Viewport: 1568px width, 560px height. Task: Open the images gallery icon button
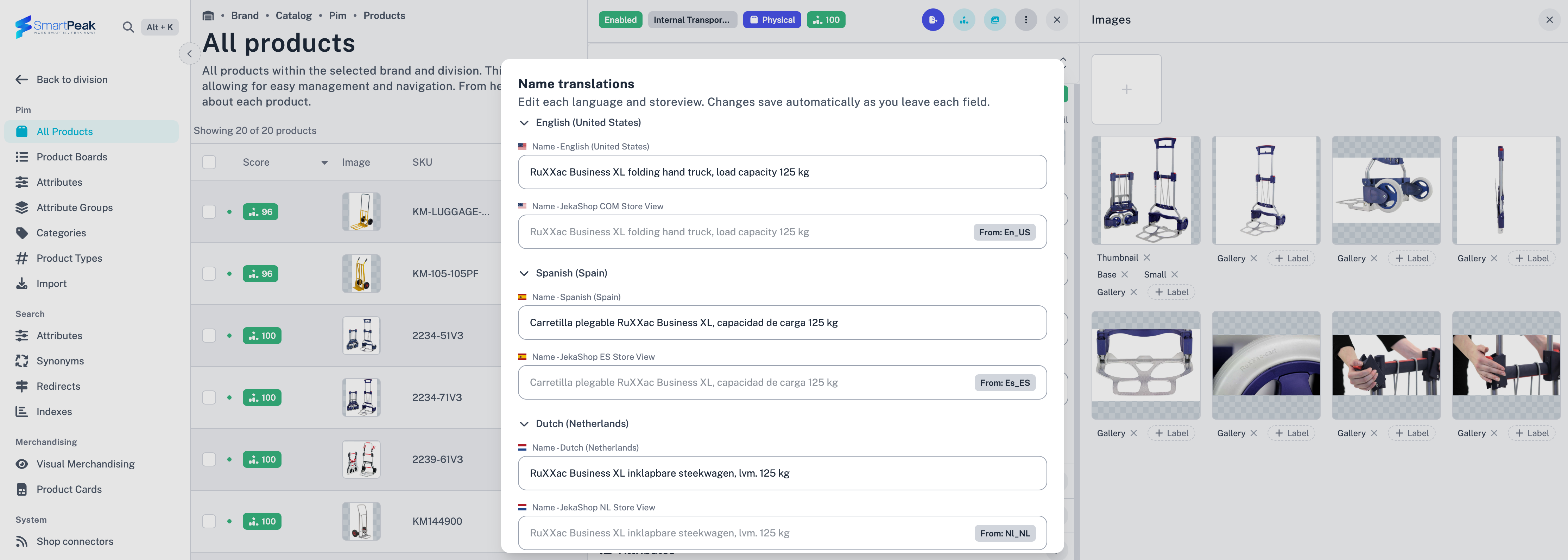pyautogui.click(x=995, y=19)
